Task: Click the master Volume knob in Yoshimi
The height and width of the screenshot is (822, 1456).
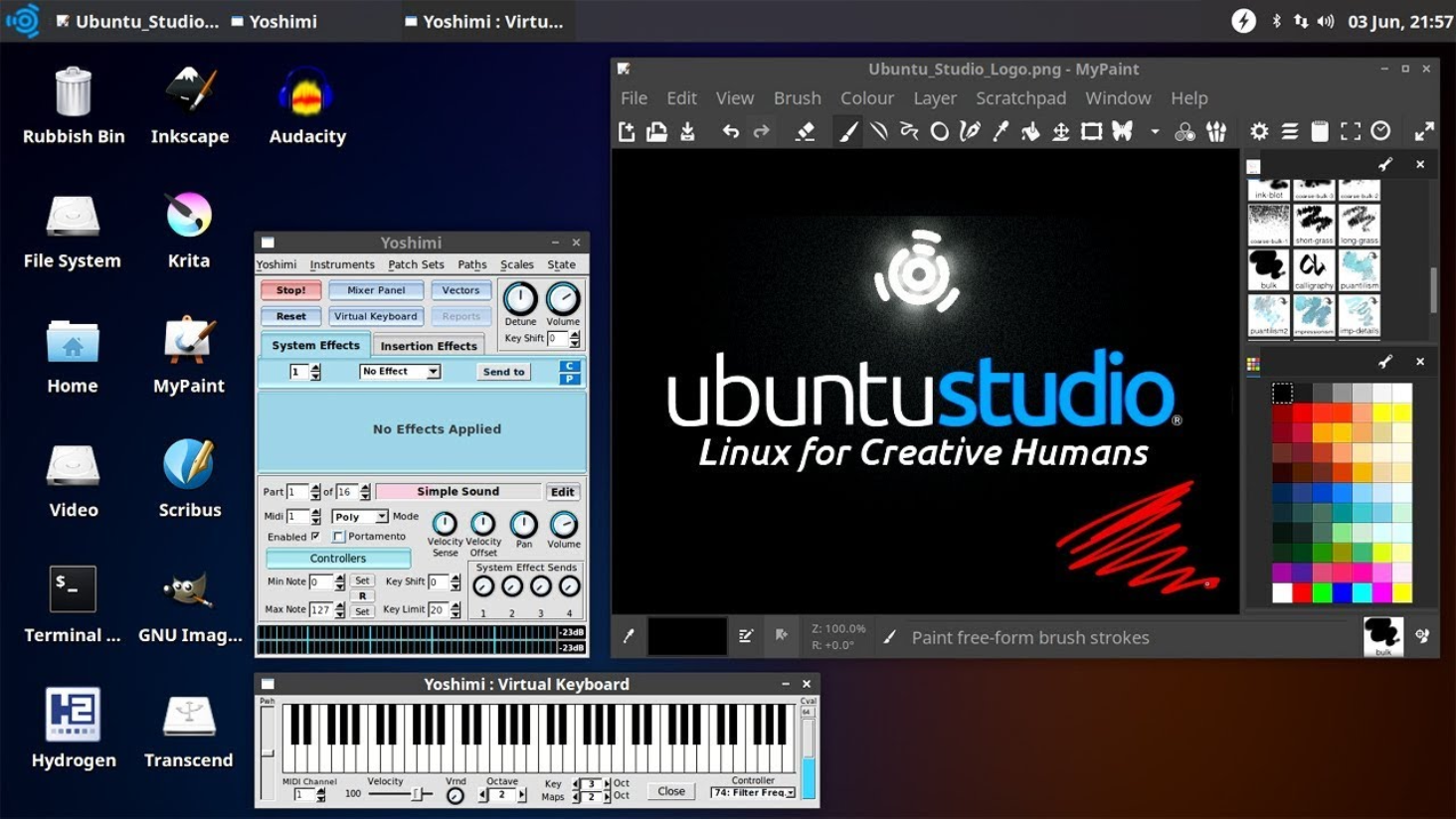Action: pos(563,299)
